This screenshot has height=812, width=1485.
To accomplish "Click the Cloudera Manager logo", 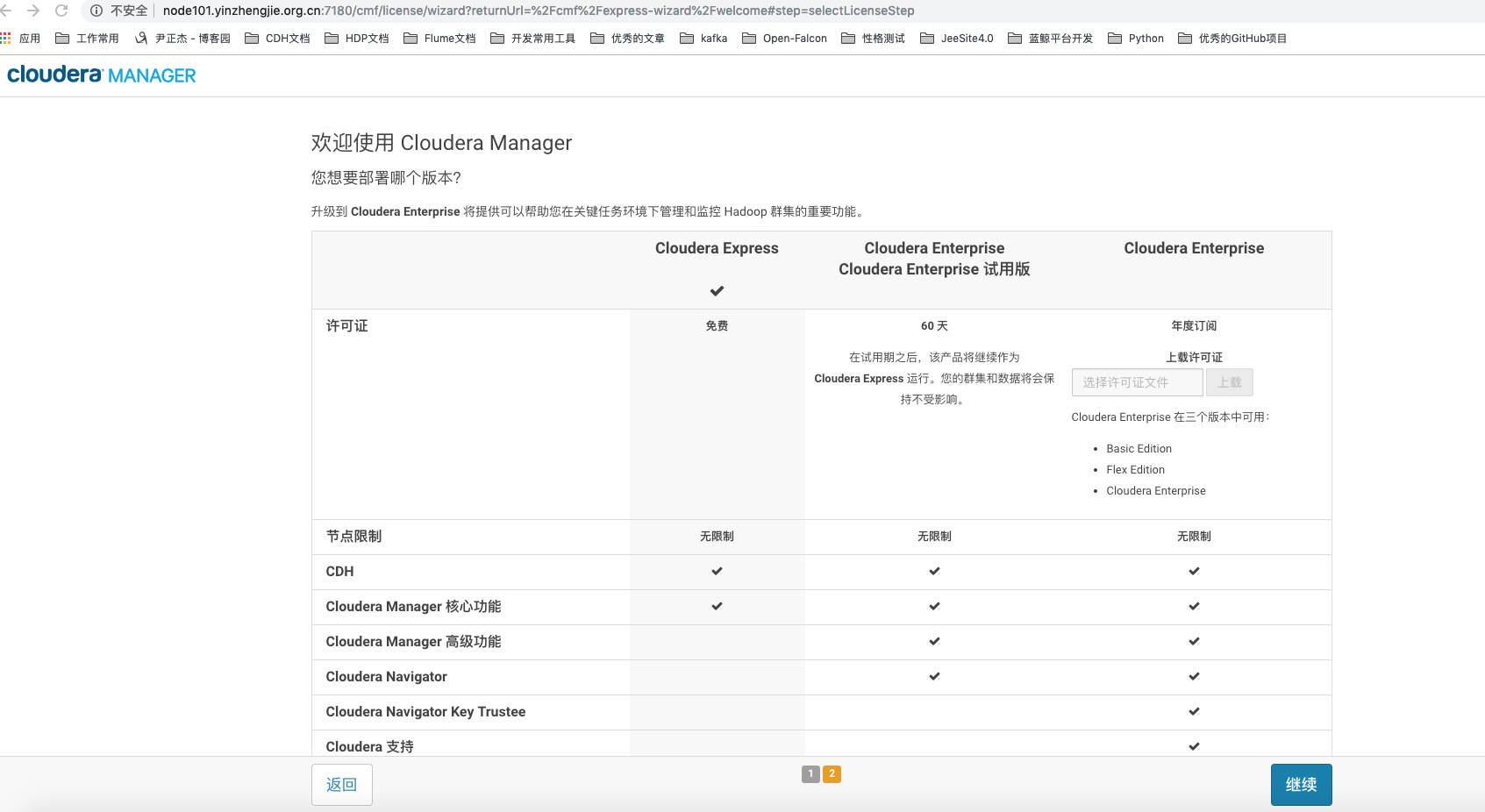I will [x=102, y=75].
